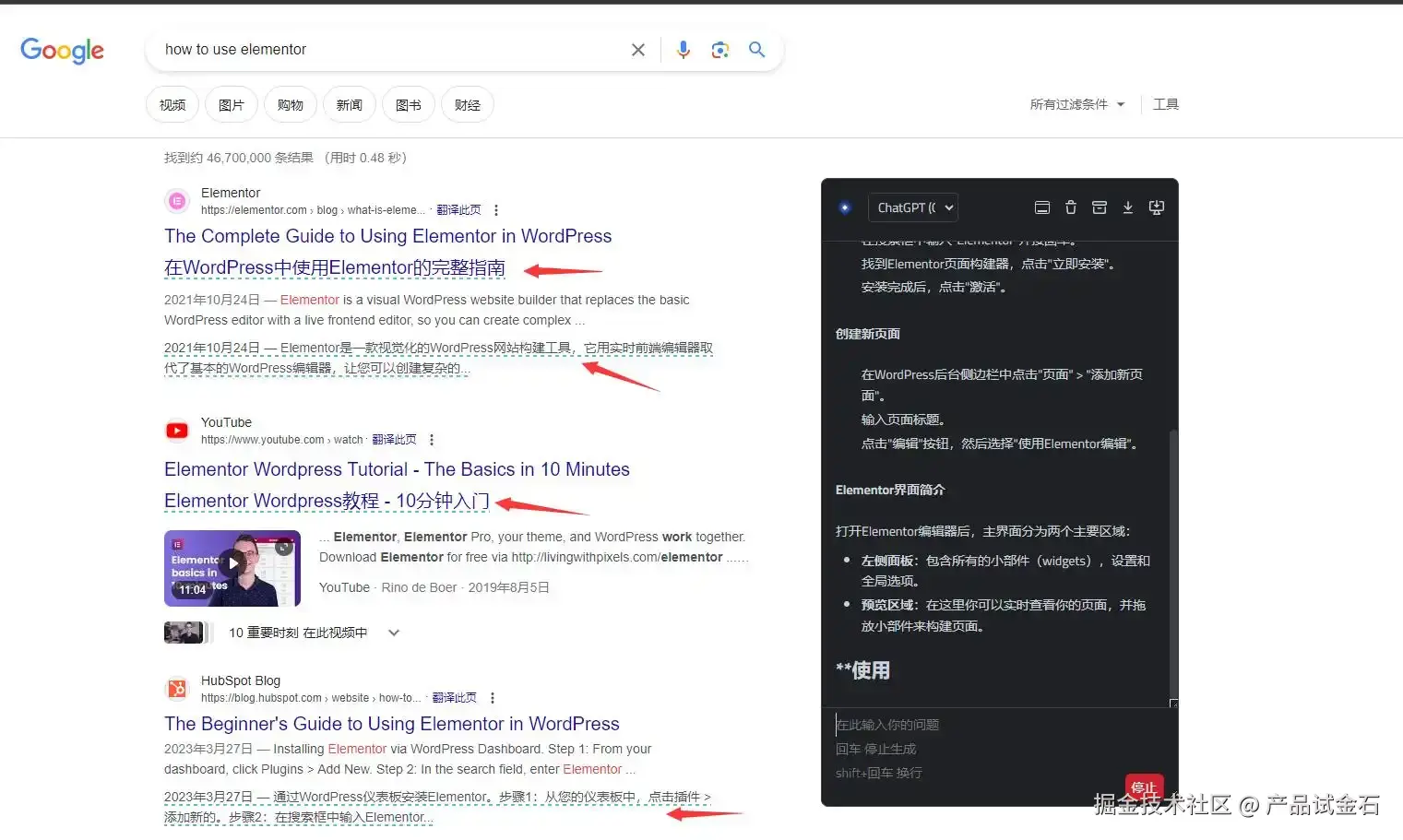
Task: Click the key moments small video thumbnail
Action: (x=184, y=633)
